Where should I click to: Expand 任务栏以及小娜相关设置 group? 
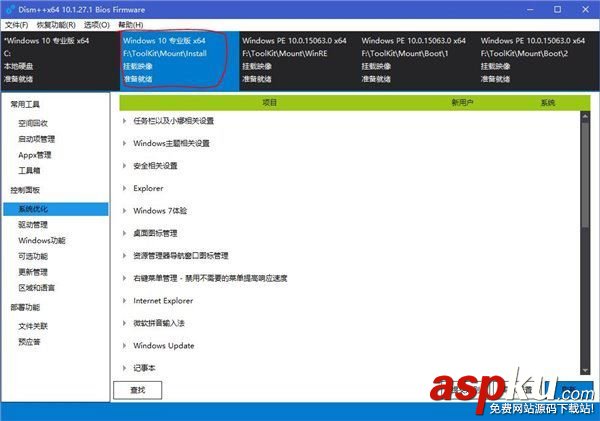[124, 121]
